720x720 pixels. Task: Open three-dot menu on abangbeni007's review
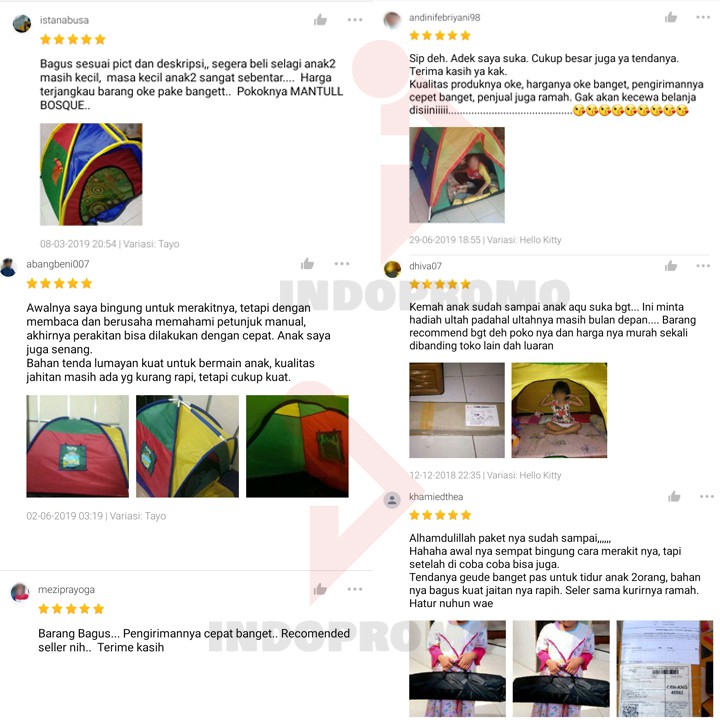point(342,264)
